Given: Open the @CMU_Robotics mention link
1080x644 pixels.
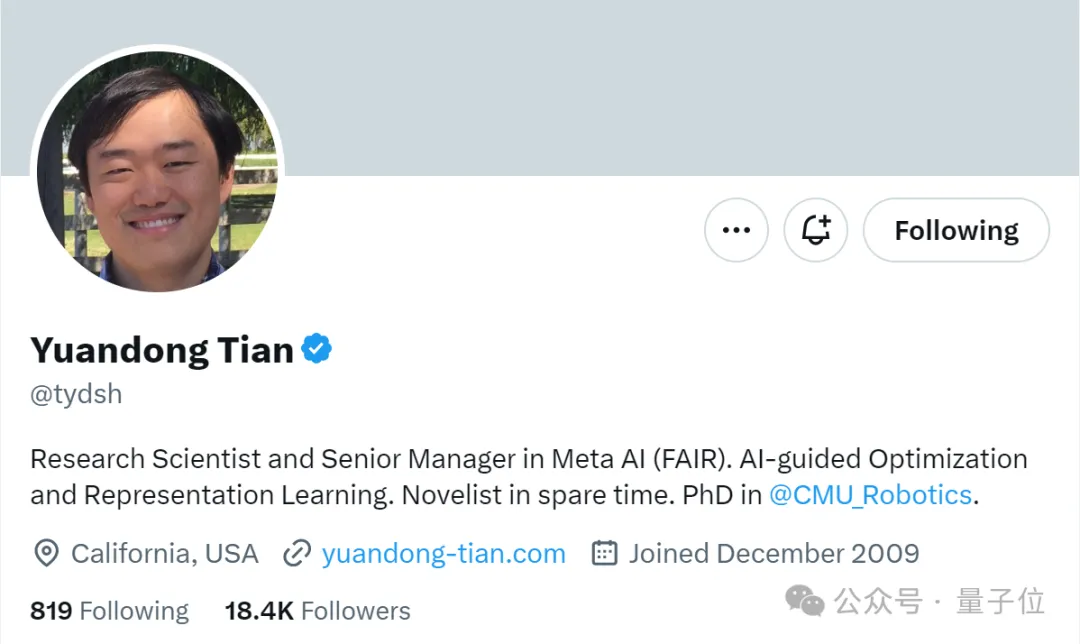Looking at the screenshot, I should click(870, 495).
